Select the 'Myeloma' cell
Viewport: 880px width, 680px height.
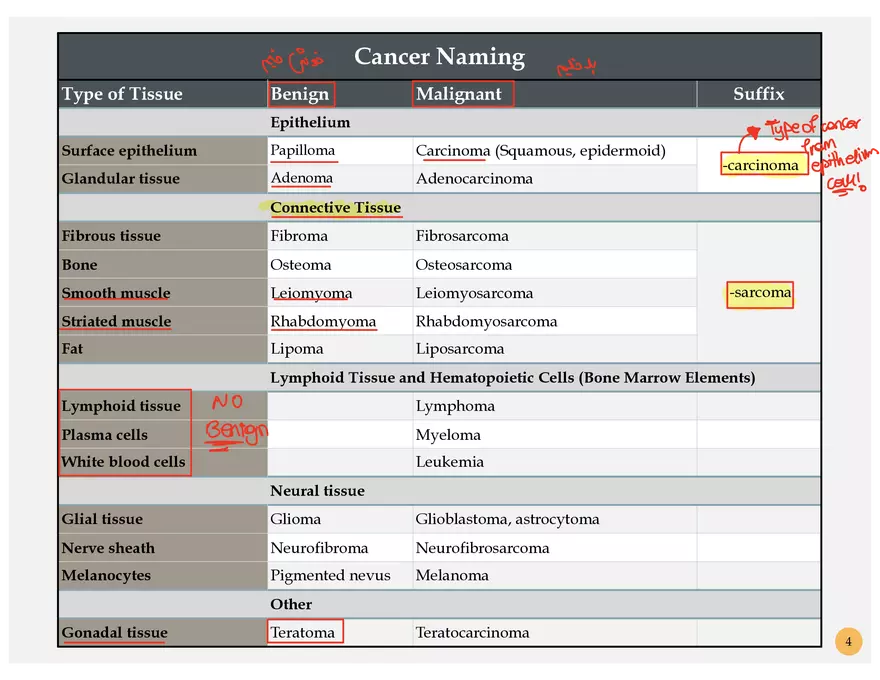click(x=448, y=435)
